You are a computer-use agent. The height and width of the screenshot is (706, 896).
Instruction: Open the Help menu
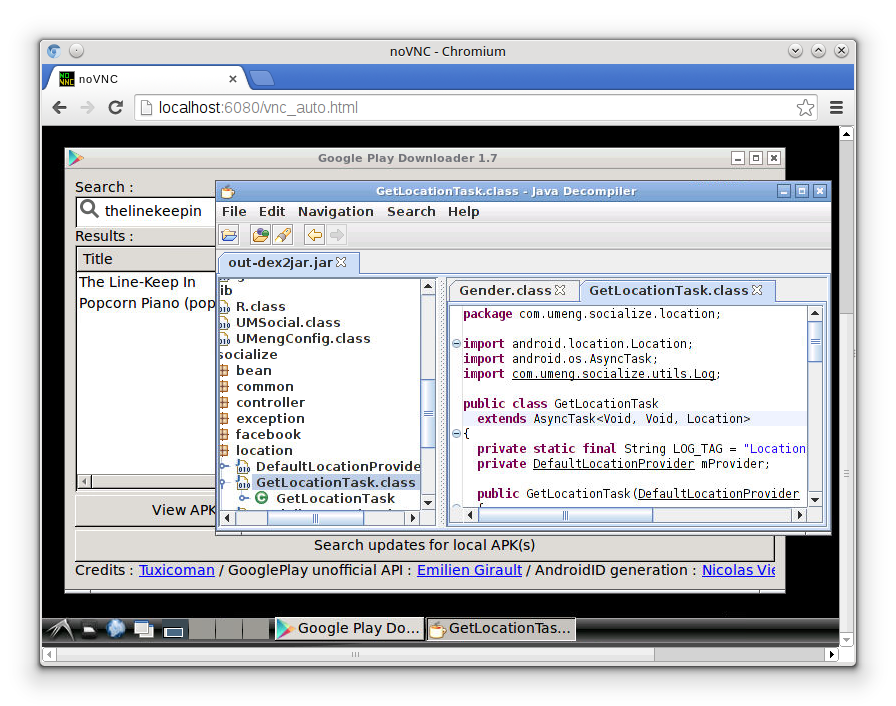coord(463,211)
